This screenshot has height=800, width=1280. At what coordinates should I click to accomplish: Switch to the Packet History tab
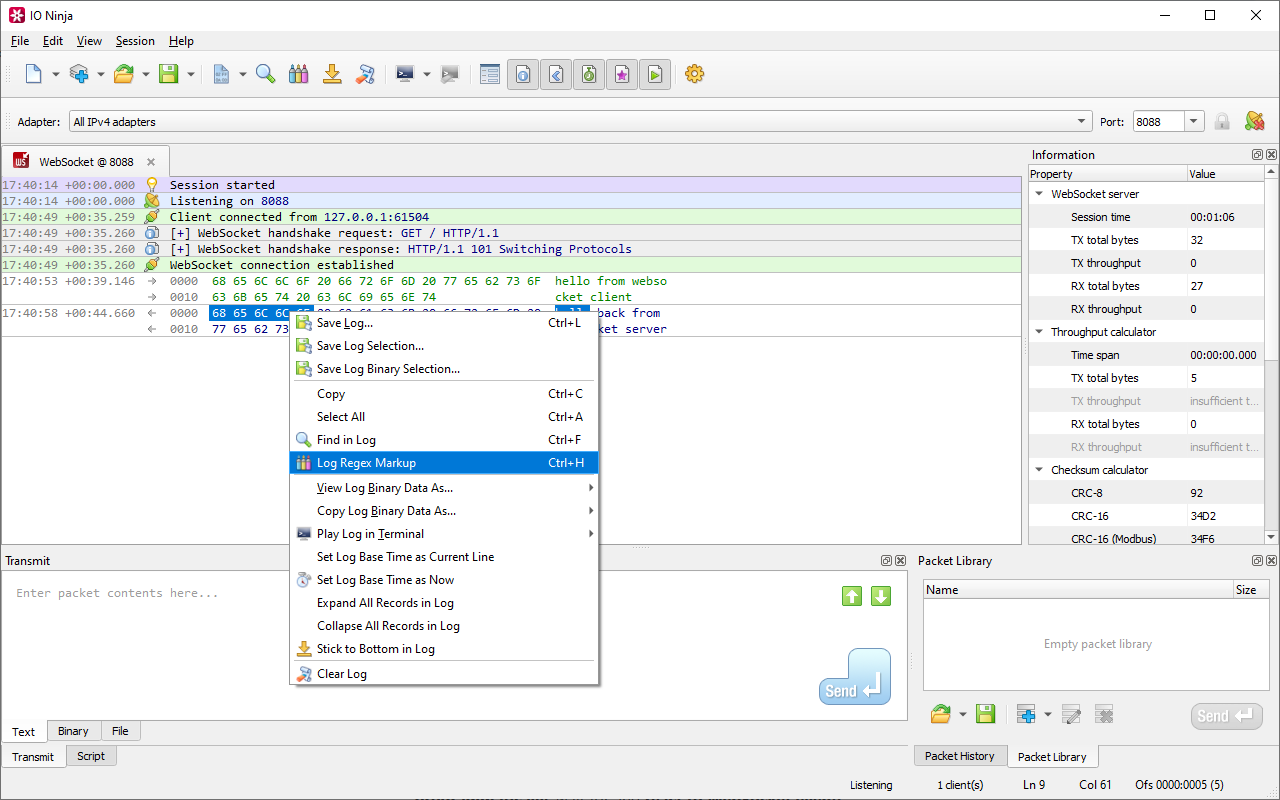point(960,756)
